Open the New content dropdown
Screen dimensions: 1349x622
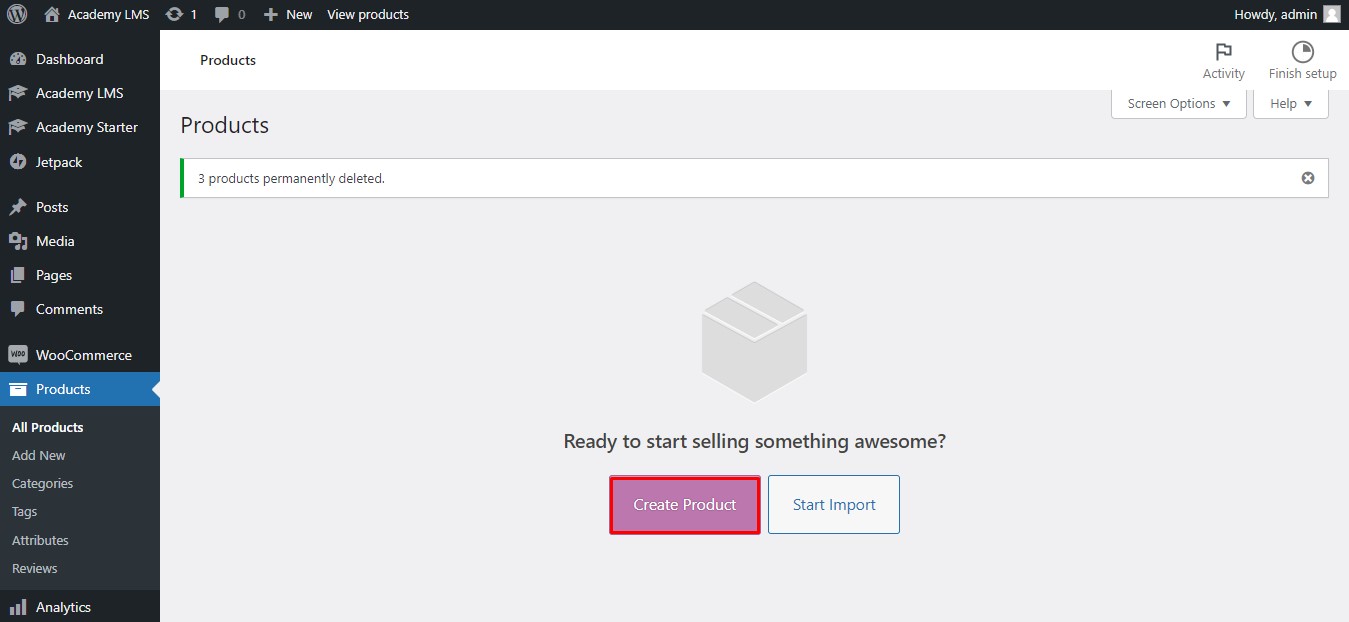(x=288, y=14)
